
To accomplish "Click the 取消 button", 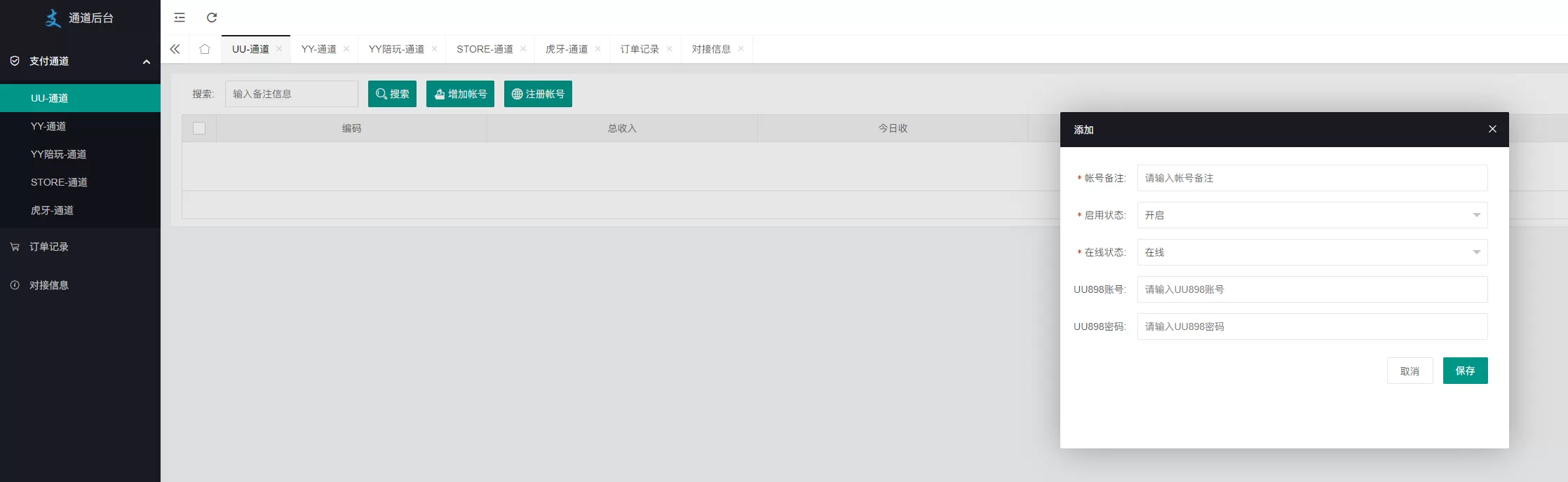I will (1410, 371).
